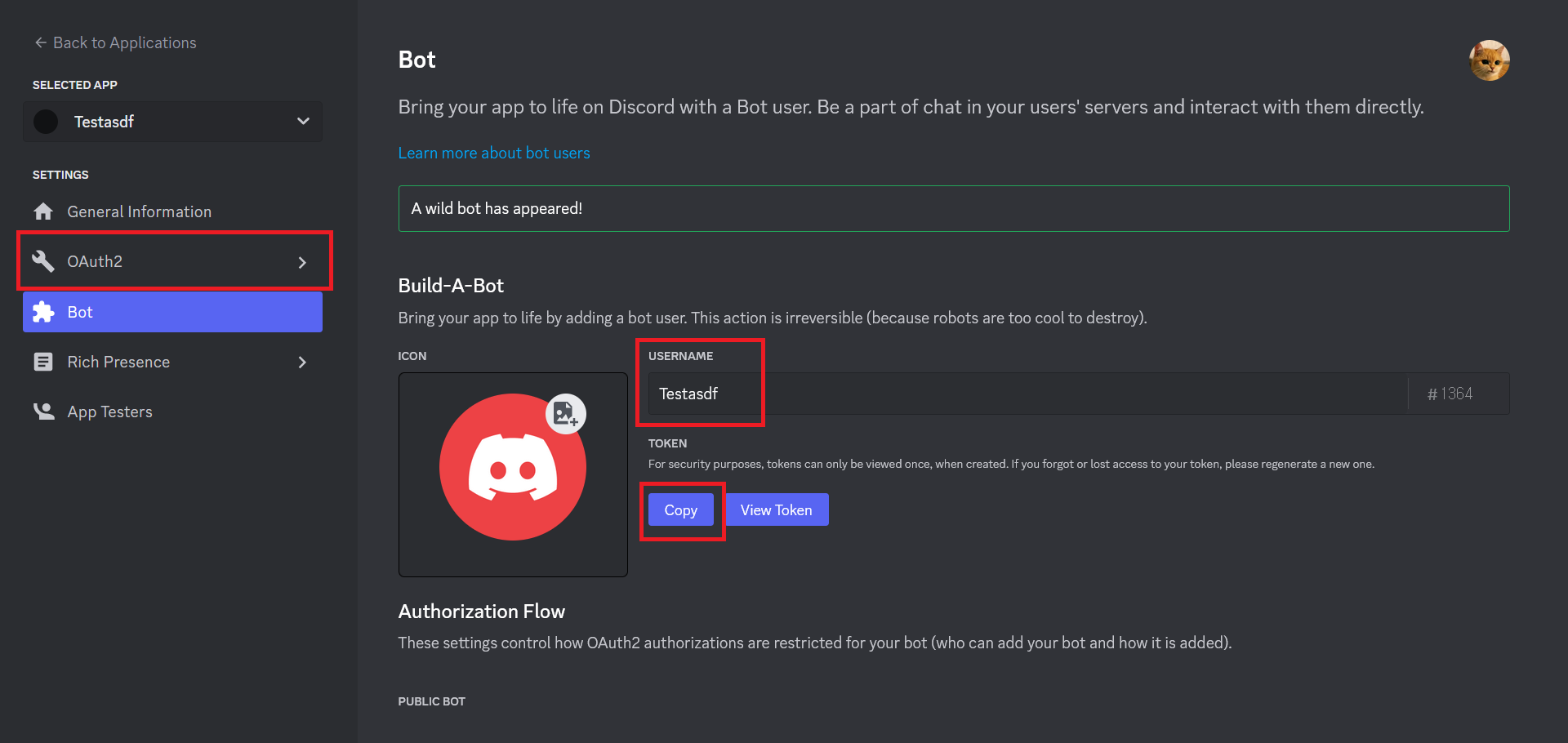Copy the bot token
Image resolution: width=1568 pixels, height=743 pixels.
(680, 509)
